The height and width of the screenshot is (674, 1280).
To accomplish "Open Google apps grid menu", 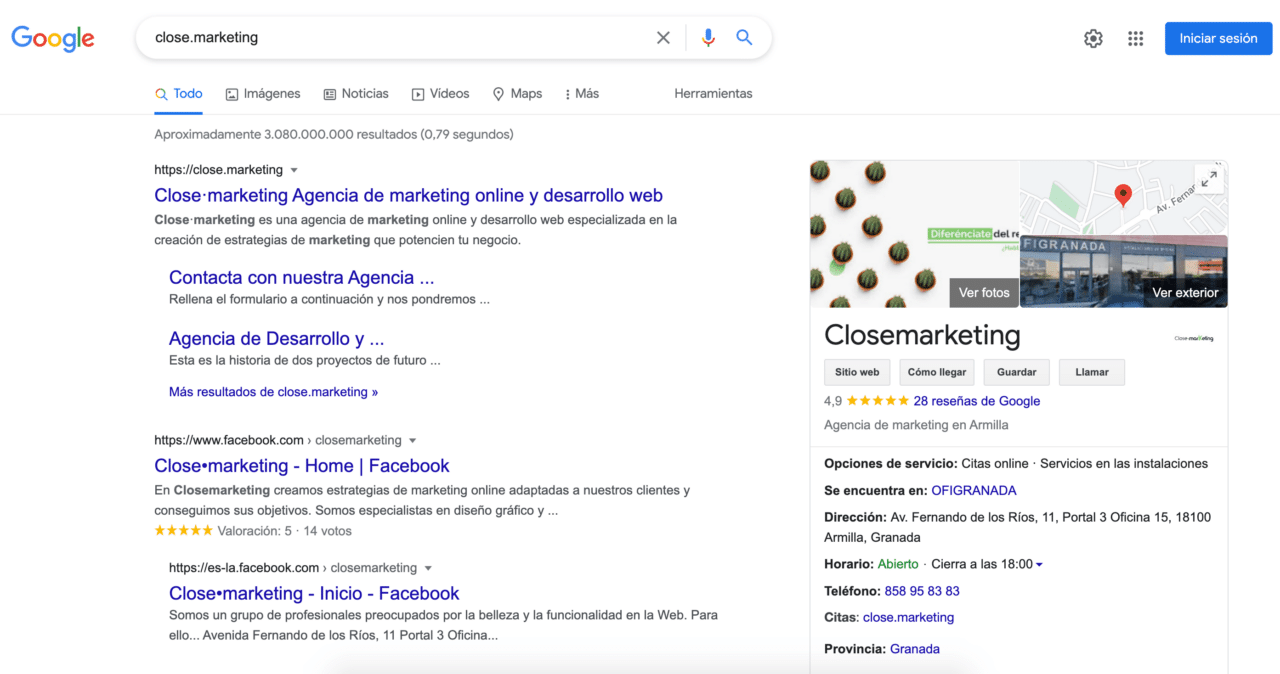I will [x=1135, y=38].
